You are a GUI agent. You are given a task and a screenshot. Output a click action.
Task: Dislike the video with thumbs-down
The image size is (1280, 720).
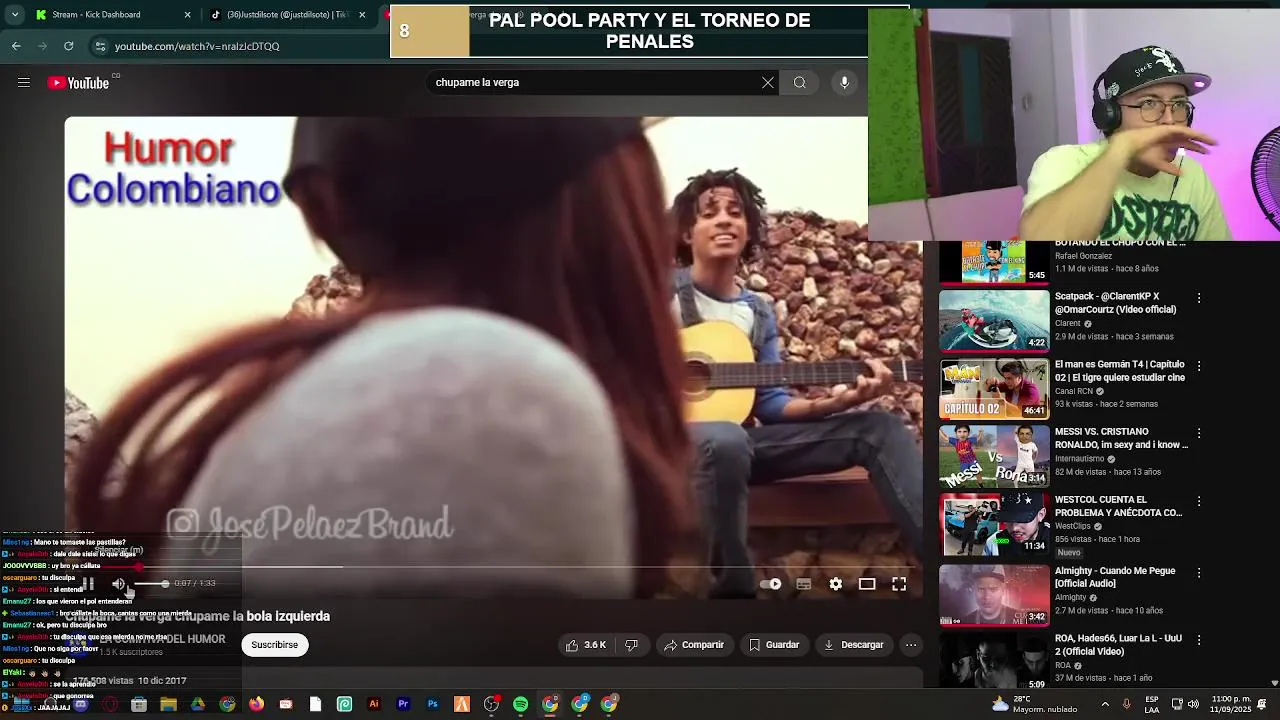(x=631, y=645)
